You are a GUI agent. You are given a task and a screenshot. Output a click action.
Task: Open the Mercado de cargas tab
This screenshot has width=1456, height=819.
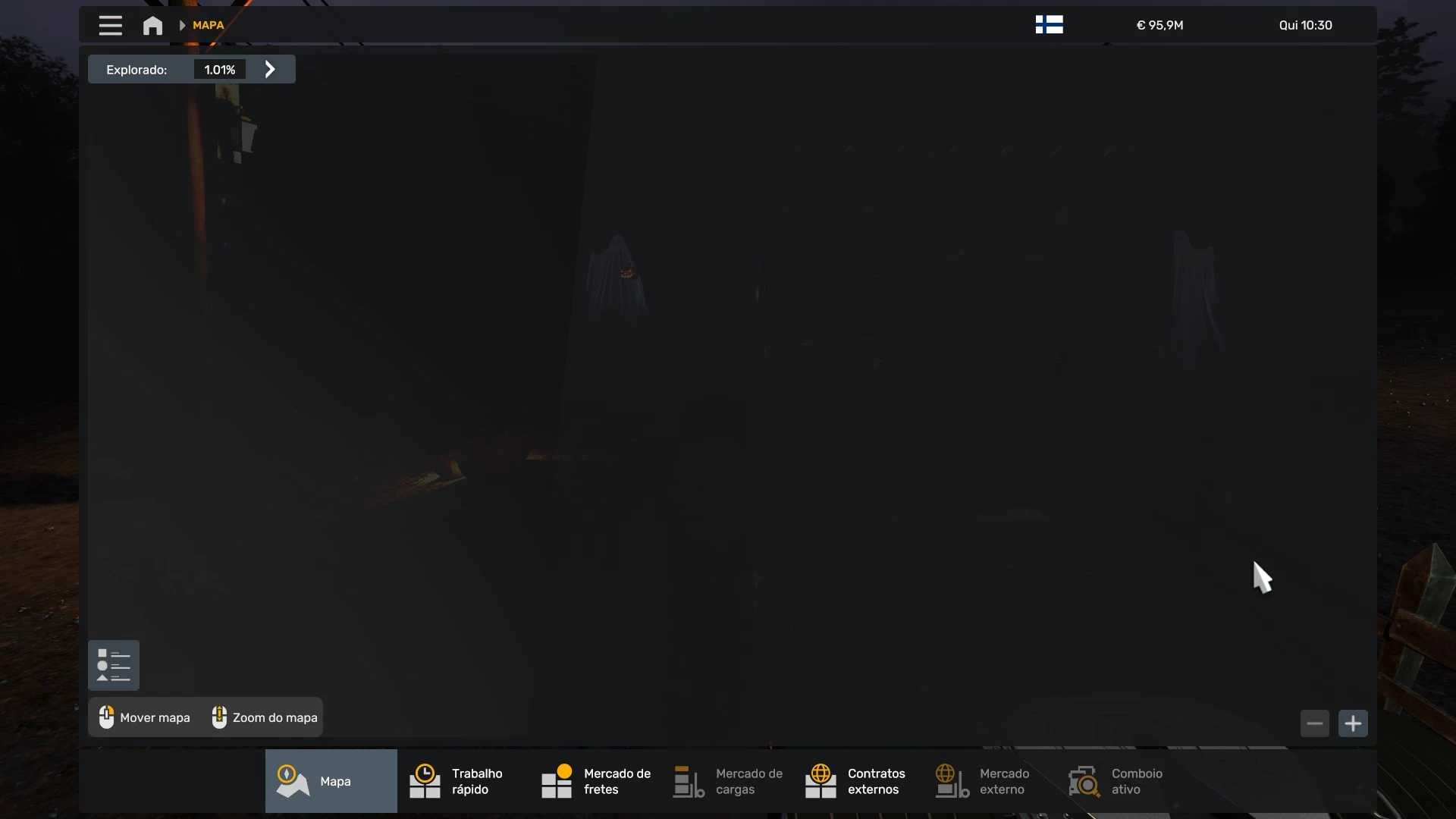point(728,781)
